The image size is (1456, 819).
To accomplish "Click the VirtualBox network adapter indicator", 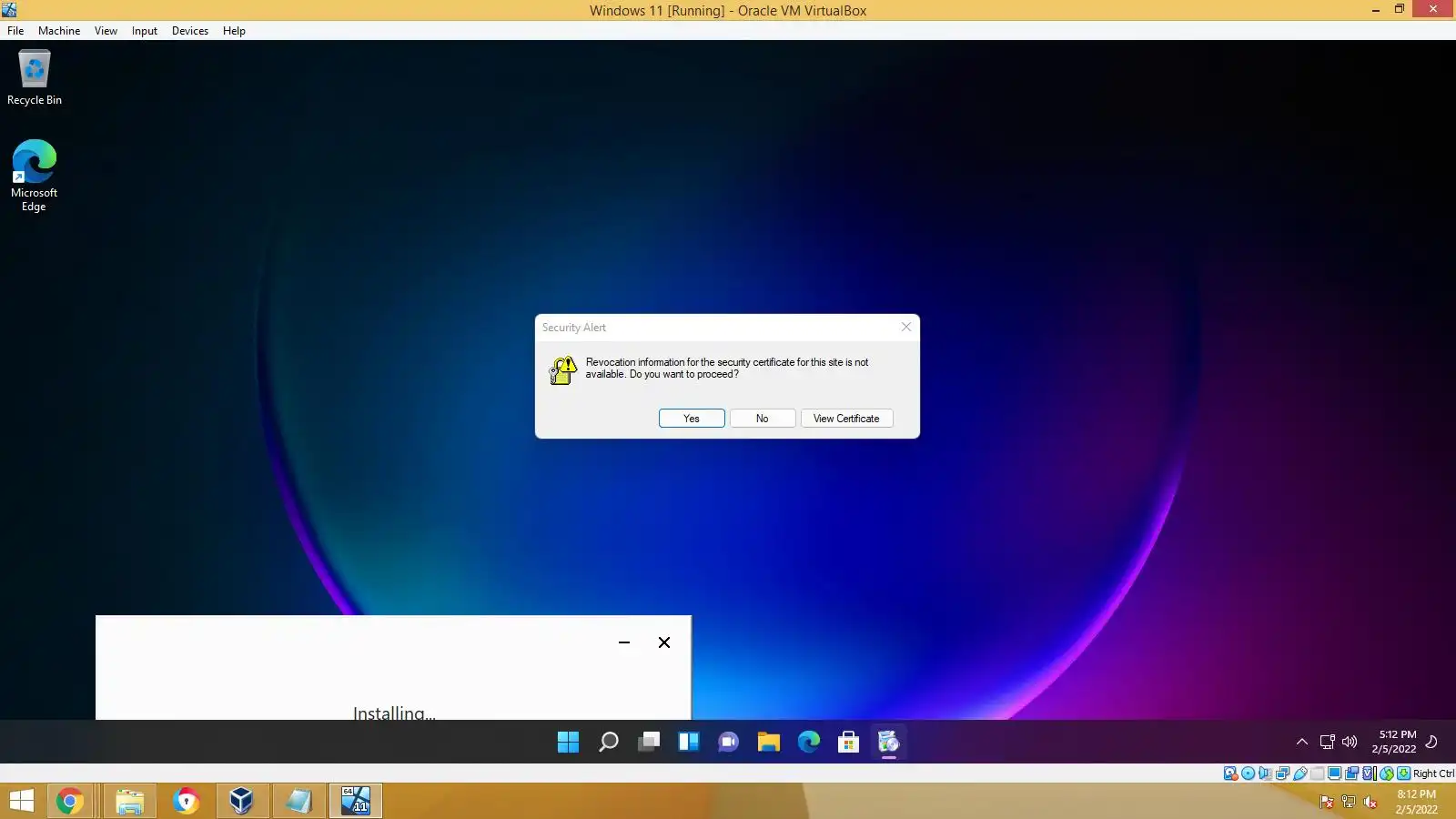I will click(x=1282, y=773).
